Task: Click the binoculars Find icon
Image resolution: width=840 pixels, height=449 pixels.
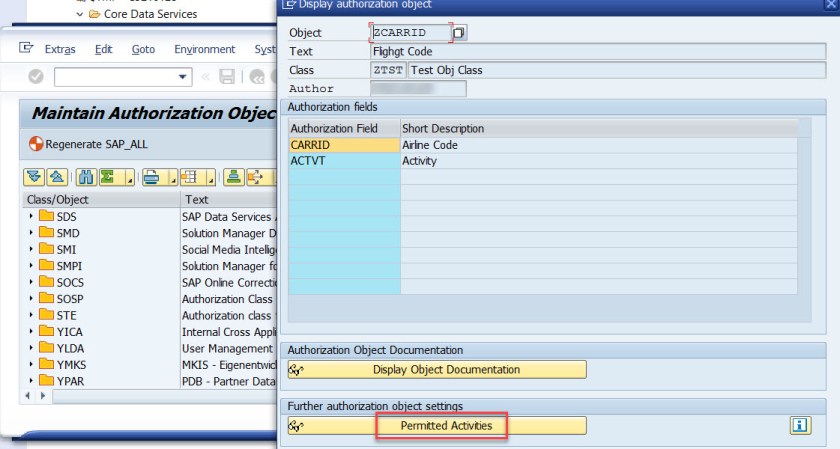Action: click(86, 177)
